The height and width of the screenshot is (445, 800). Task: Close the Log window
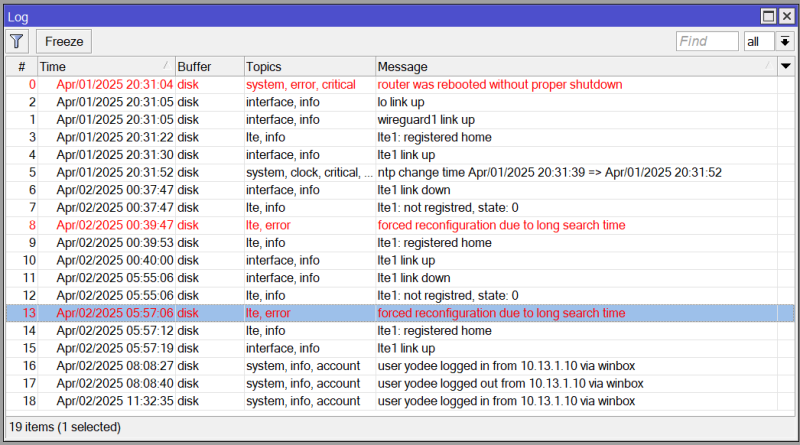coord(787,16)
